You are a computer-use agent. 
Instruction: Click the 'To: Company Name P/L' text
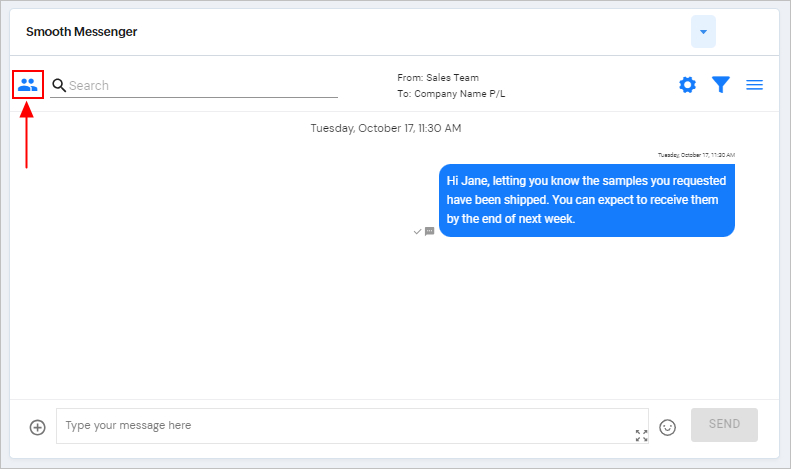tap(451, 94)
